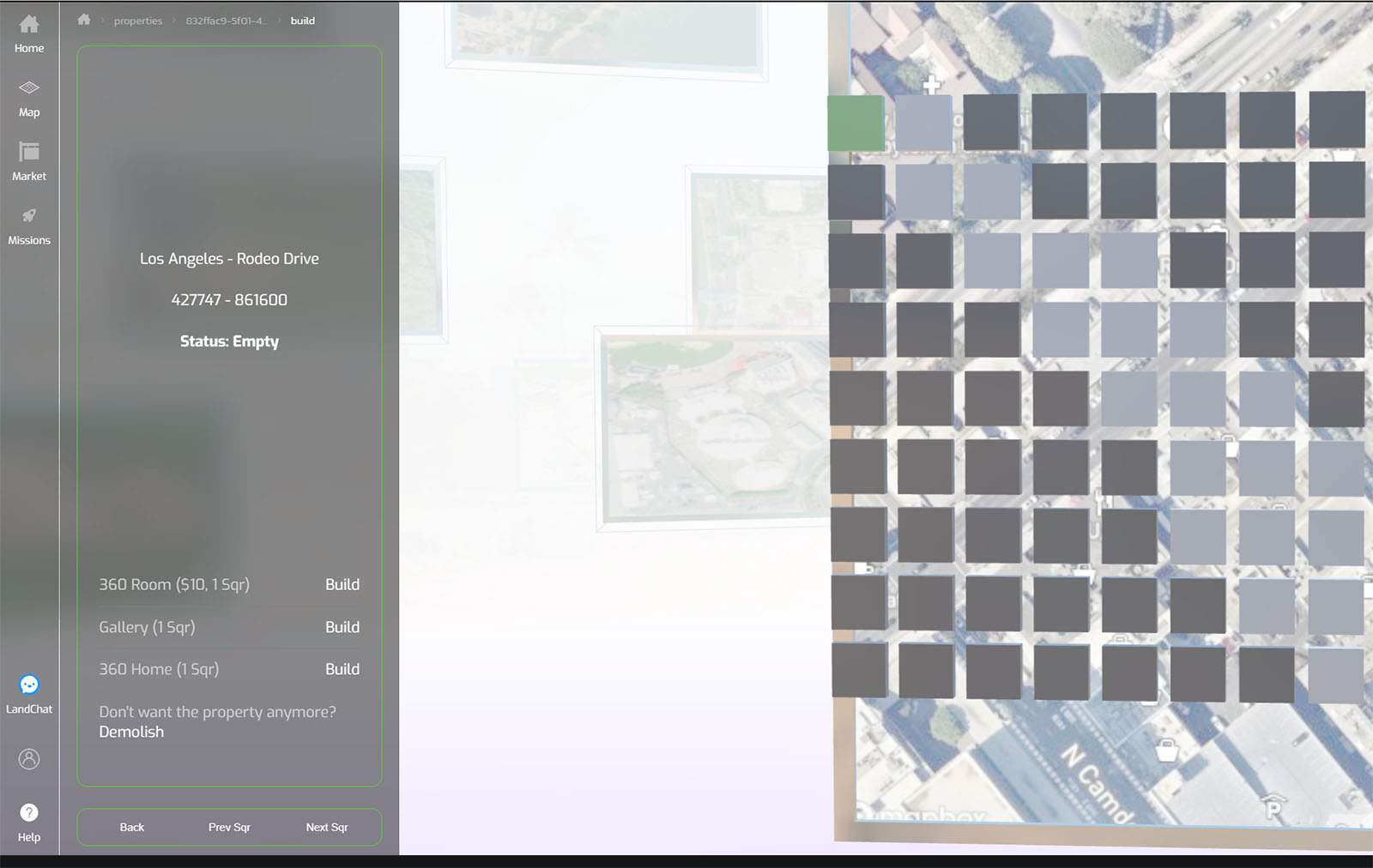Open the user profile icon
This screenshot has height=868, width=1373.
pyautogui.click(x=29, y=759)
